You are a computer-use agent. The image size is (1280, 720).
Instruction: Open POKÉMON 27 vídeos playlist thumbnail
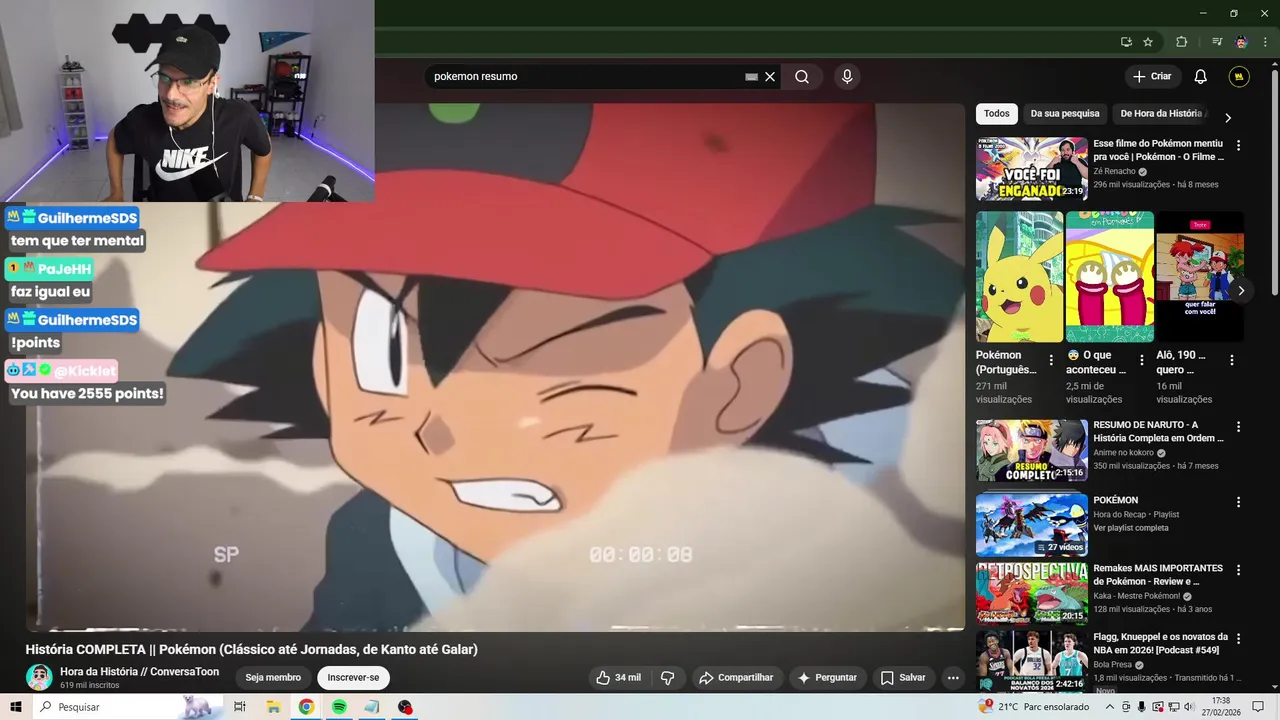click(1031, 524)
